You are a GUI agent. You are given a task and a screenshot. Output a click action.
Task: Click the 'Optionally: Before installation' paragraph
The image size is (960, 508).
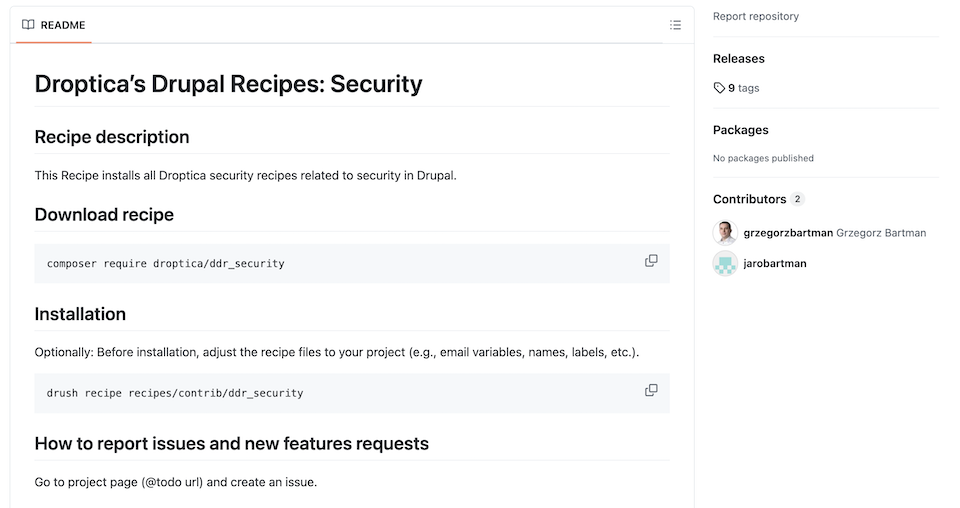tap(337, 353)
